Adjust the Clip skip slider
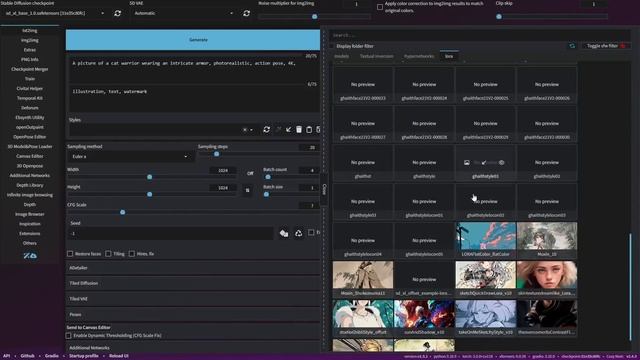 552,17
